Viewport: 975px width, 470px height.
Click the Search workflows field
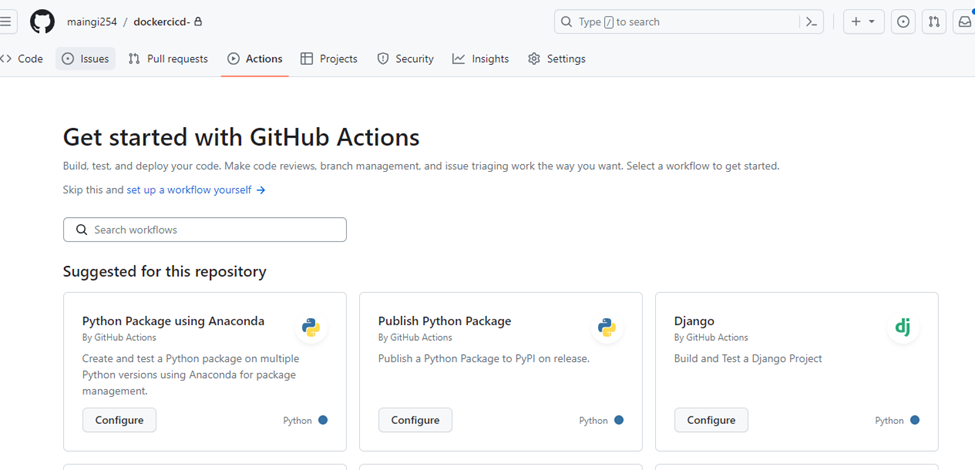[x=205, y=229]
